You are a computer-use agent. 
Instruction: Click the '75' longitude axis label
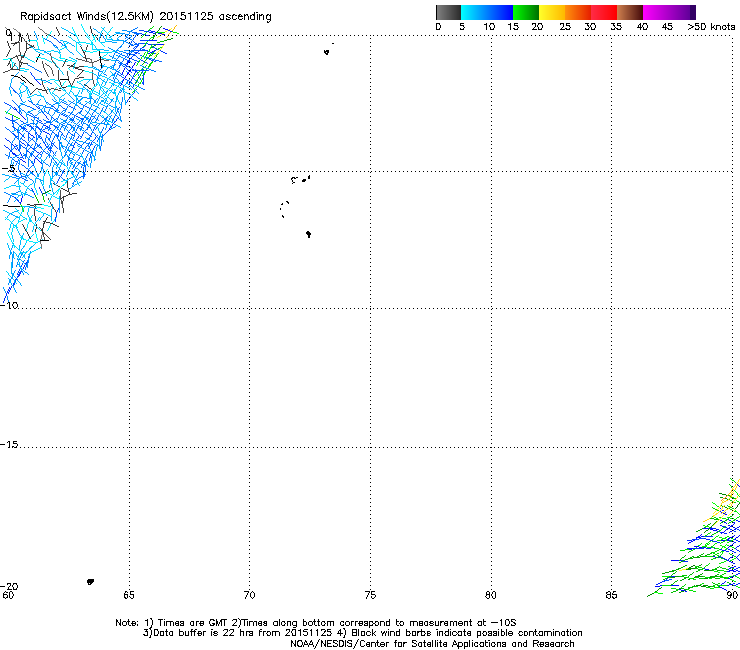pyautogui.click(x=370, y=595)
